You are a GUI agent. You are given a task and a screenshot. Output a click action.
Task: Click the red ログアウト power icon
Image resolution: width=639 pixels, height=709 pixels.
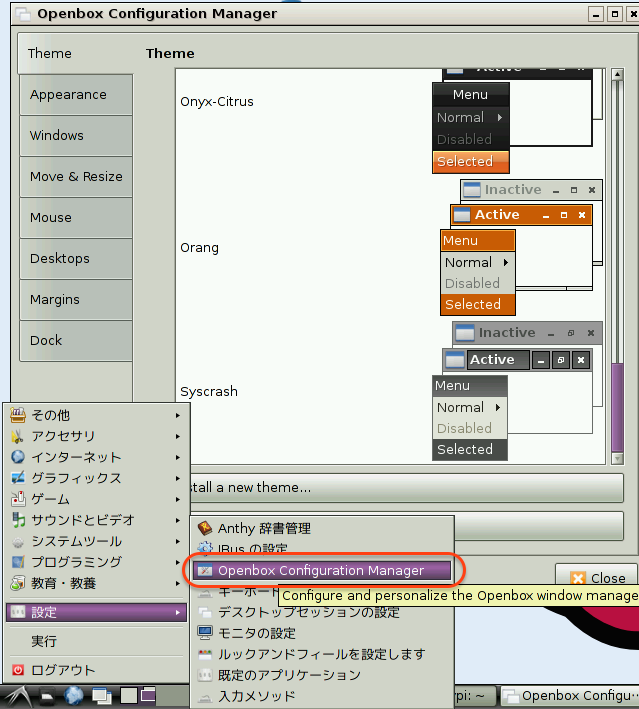[x=18, y=670]
